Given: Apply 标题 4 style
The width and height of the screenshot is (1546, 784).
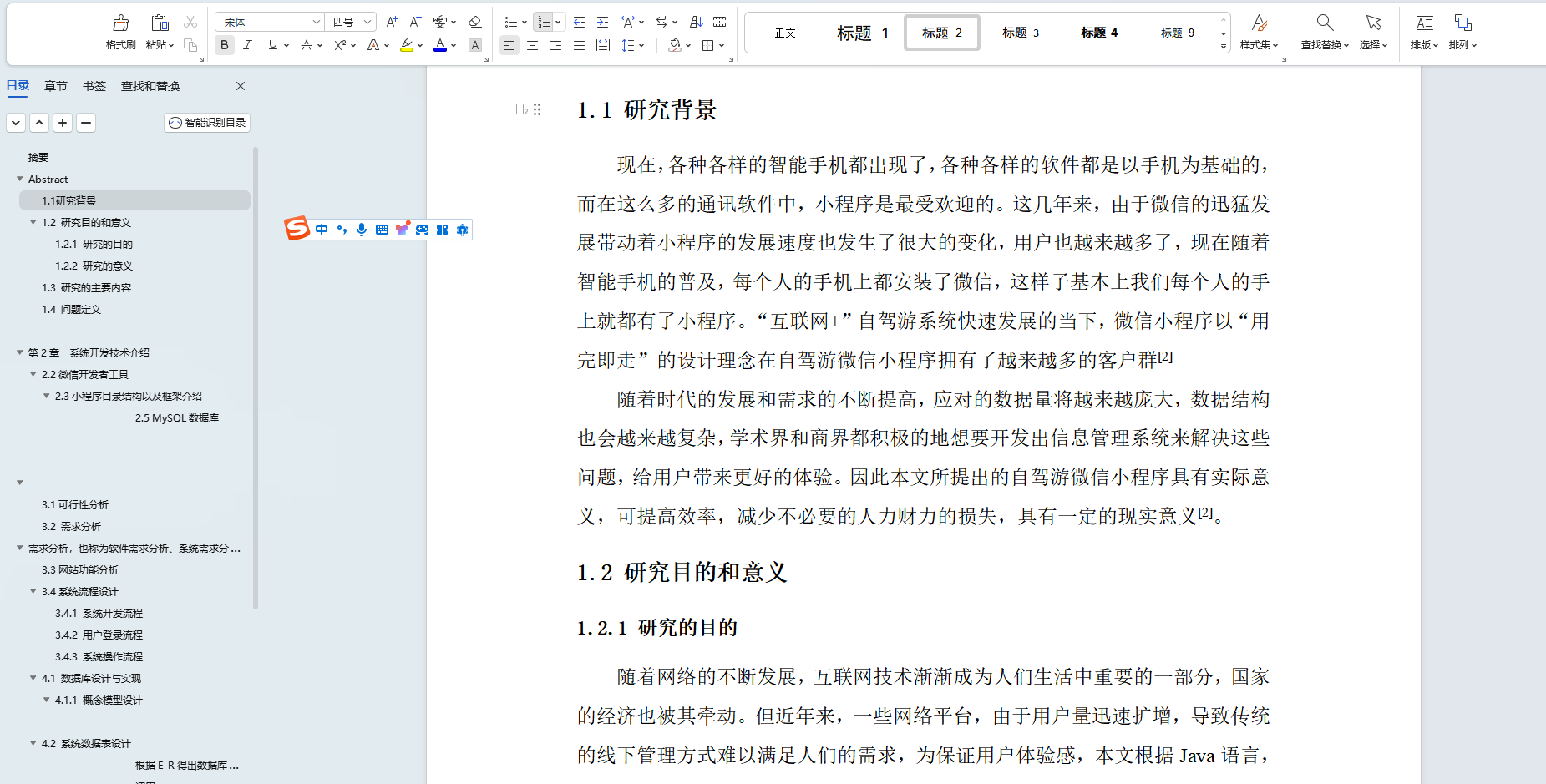Looking at the screenshot, I should coord(1099,33).
